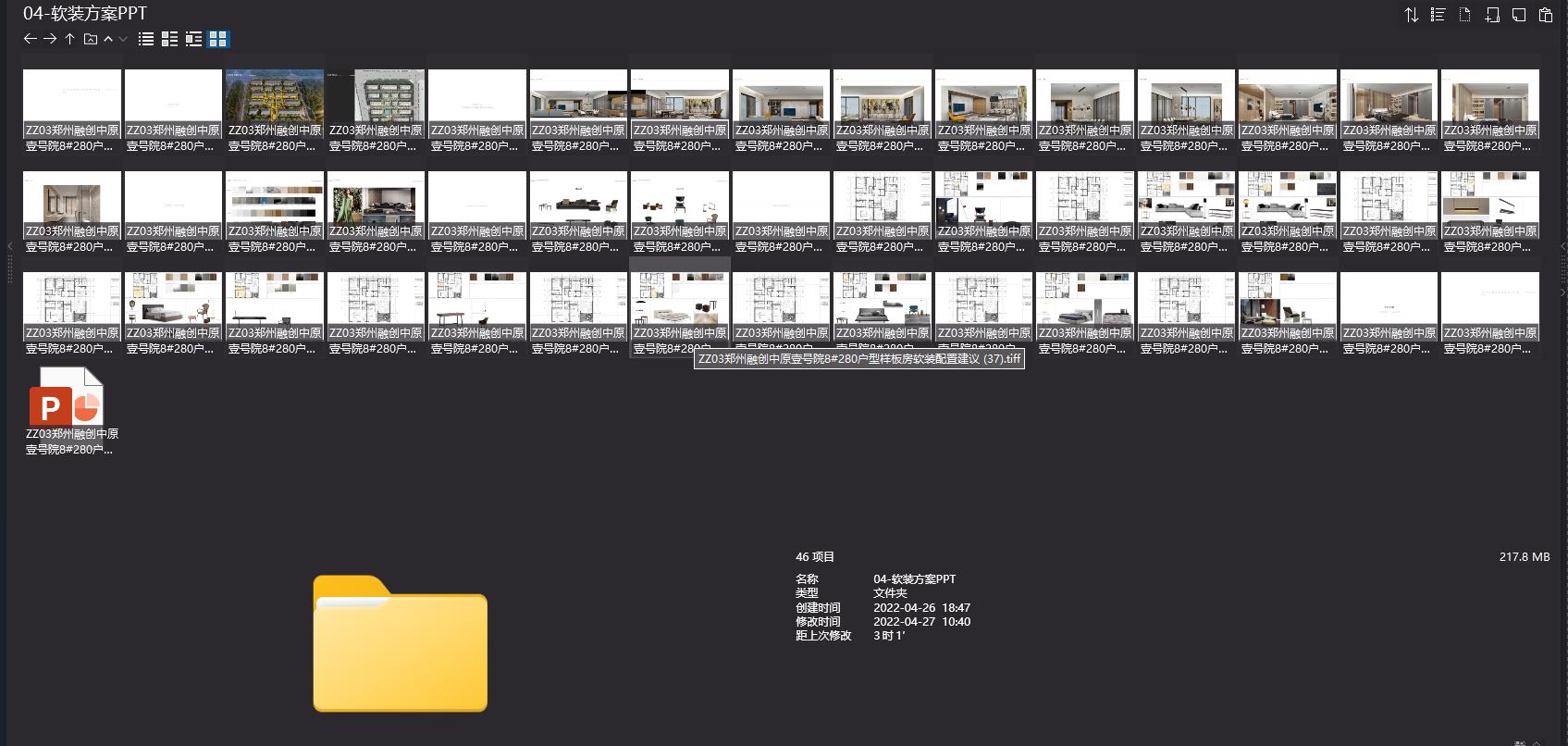Click the forward navigation arrow
Viewport: 1568px width, 746px height.
point(50,39)
